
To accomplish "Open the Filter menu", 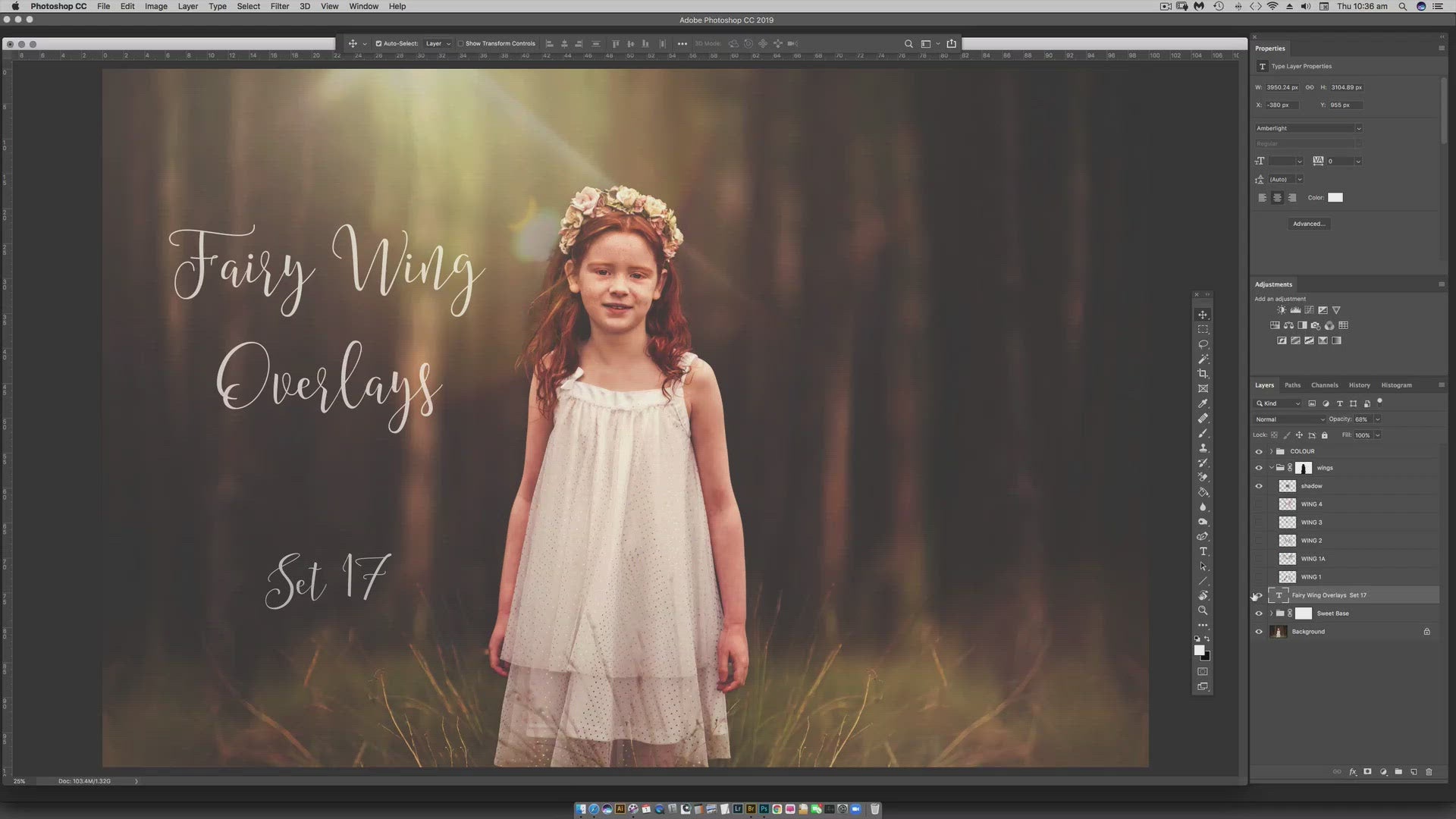I will [x=279, y=6].
